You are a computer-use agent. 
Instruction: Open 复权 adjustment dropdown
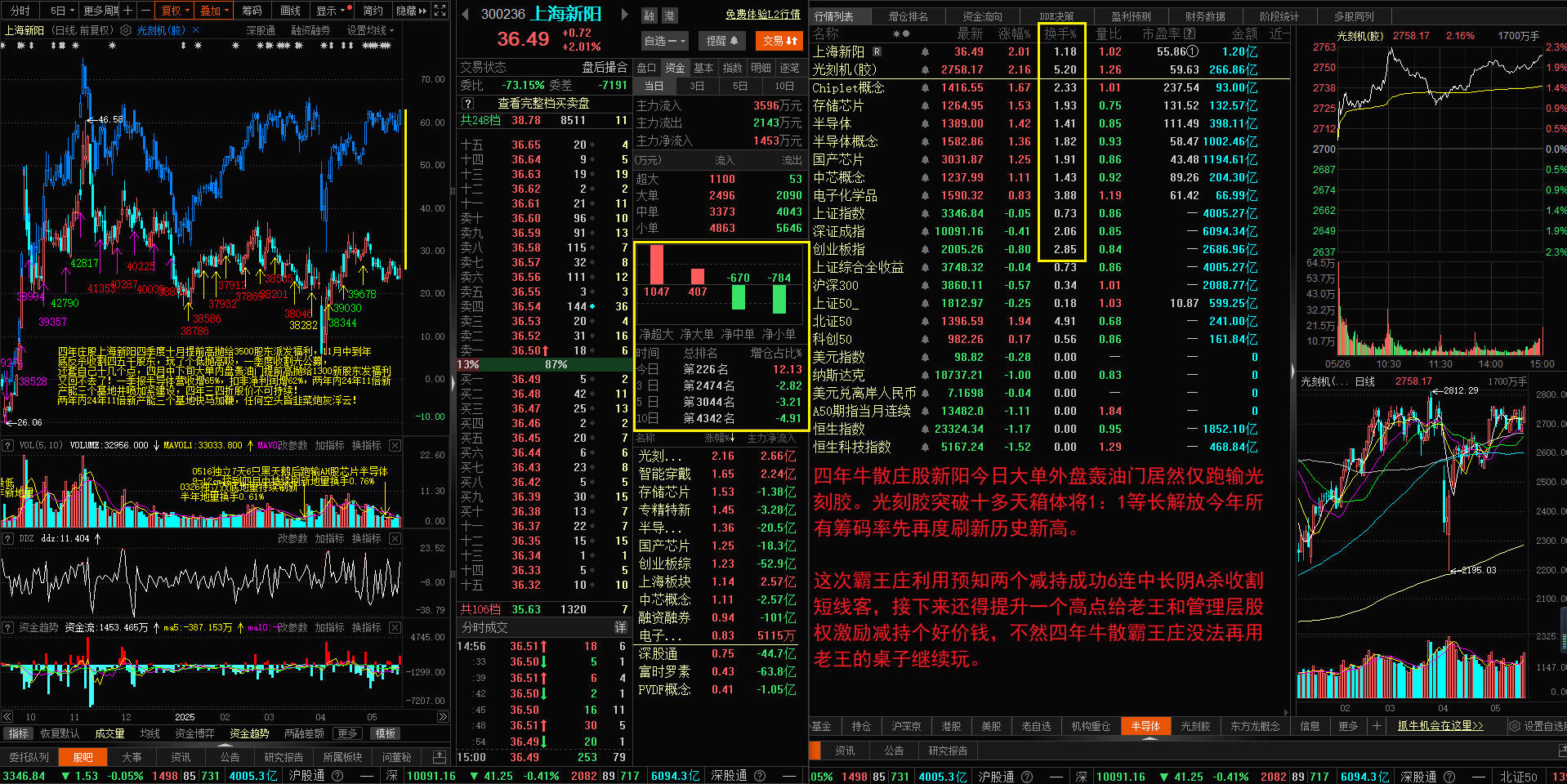click(x=175, y=11)
